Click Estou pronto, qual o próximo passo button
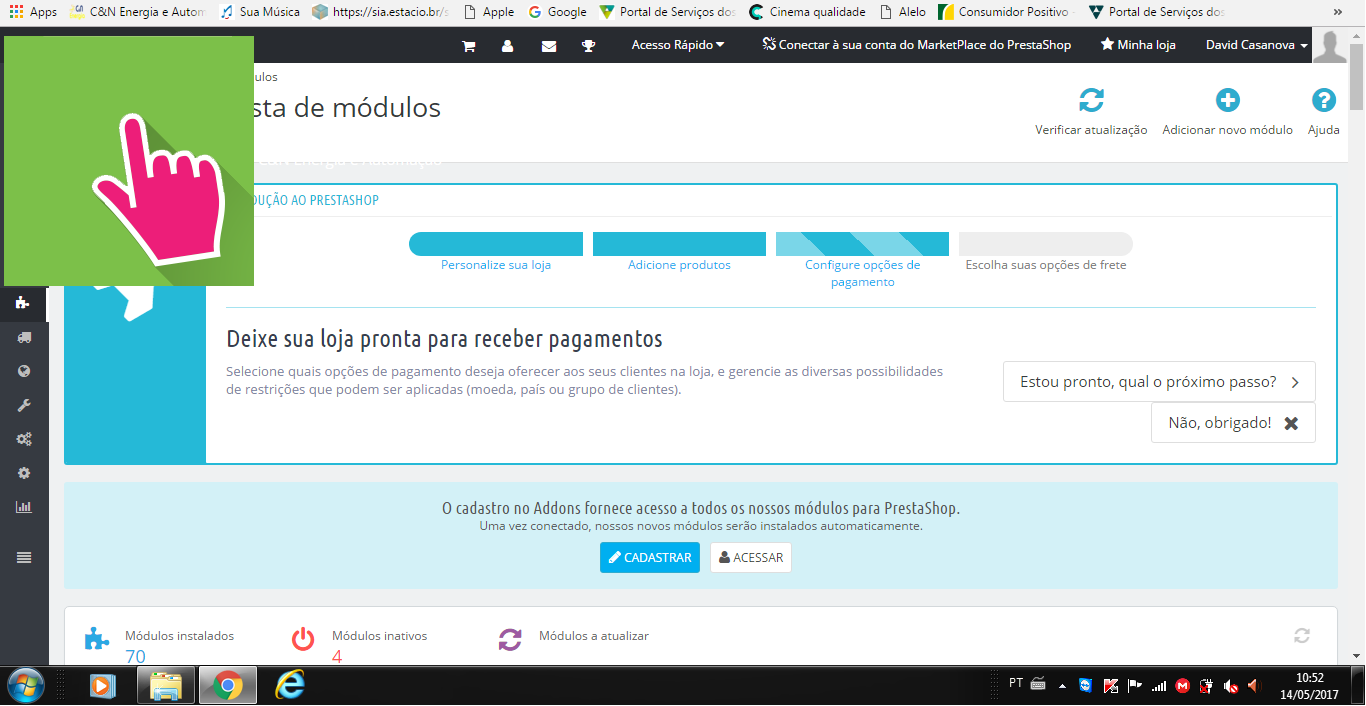 (x=1159, y=382)
